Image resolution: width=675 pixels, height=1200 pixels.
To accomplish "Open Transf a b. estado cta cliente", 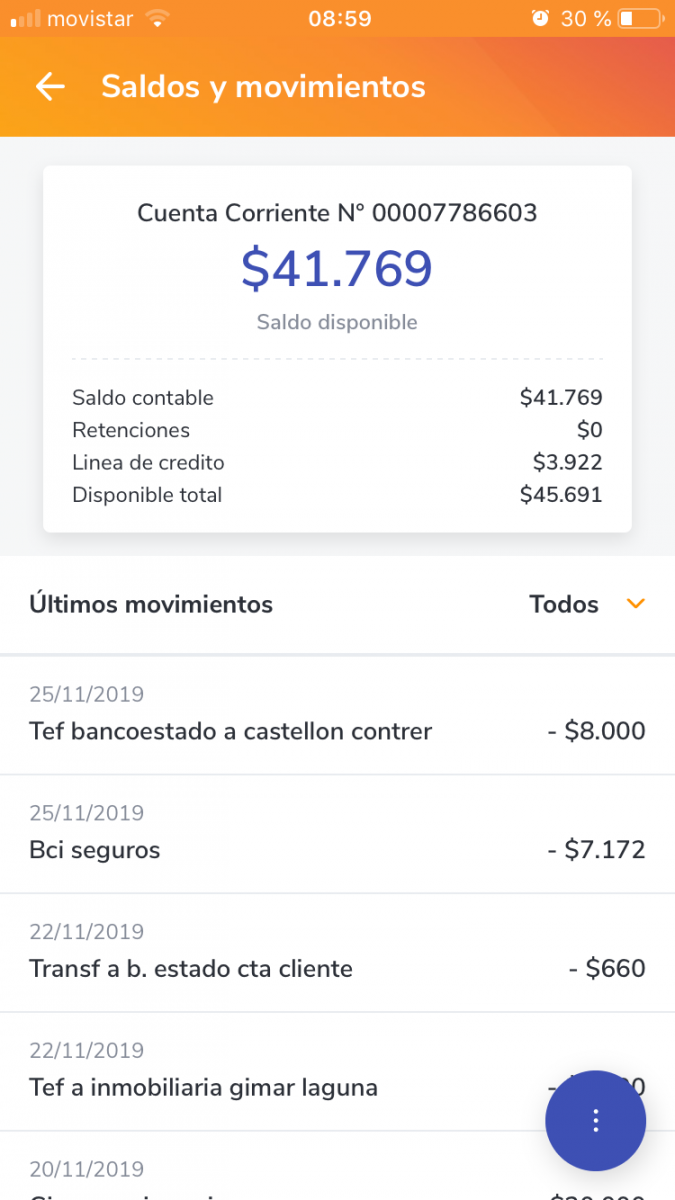I will pyautogui.click(x=337, y=953).
